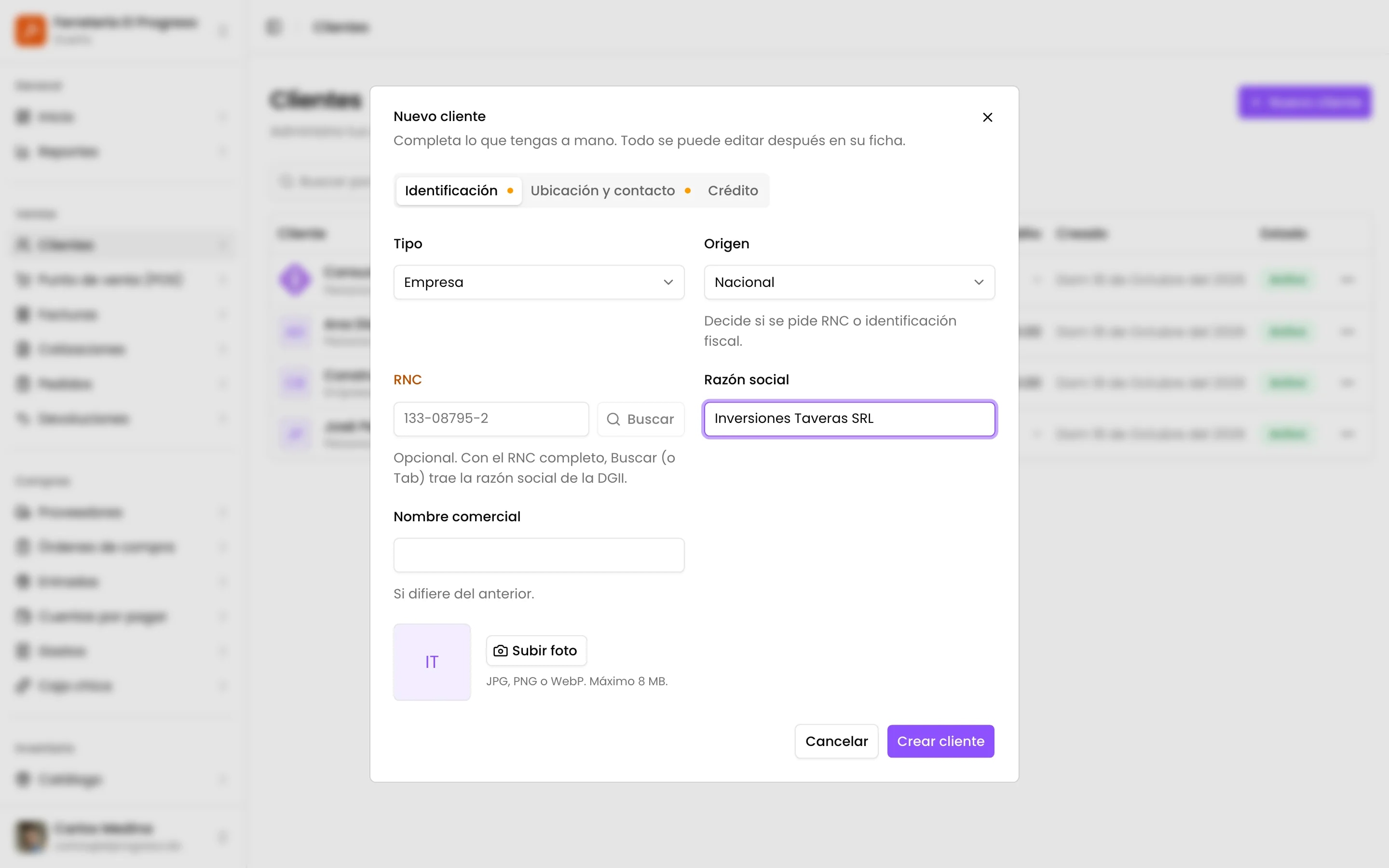1389x868 pixels.
Task: Click the 'Nombre comercial' label
Action: click(457, 516)
